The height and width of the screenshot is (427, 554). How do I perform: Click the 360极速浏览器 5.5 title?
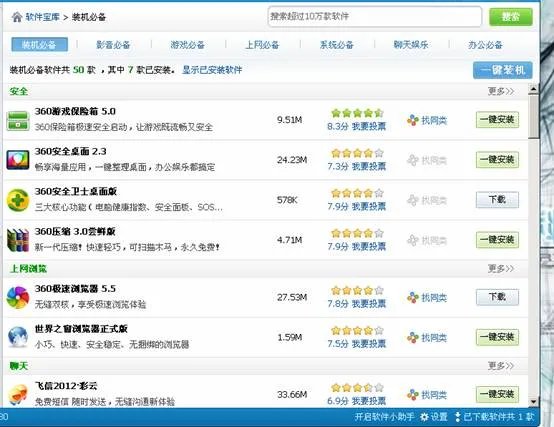pyautogui.click(x=75, y=289)
